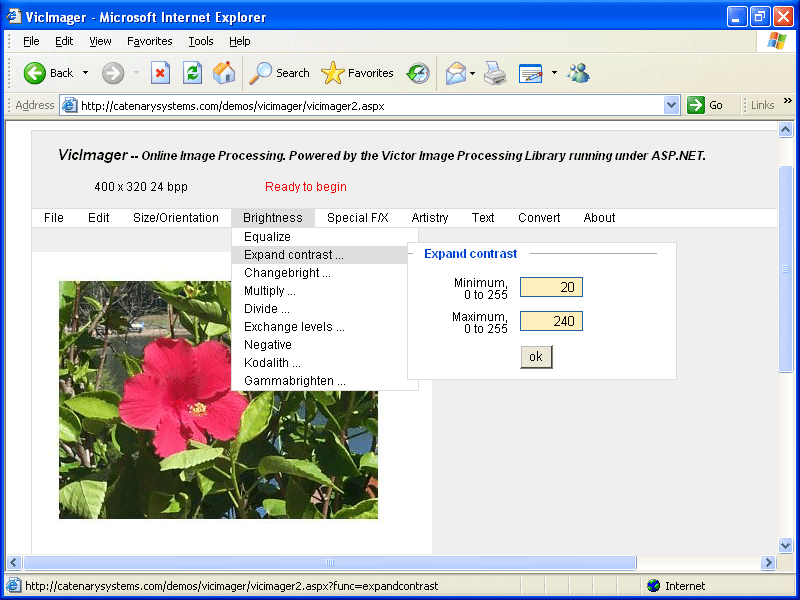Open the Brightness menu

[x=272, y=217]
